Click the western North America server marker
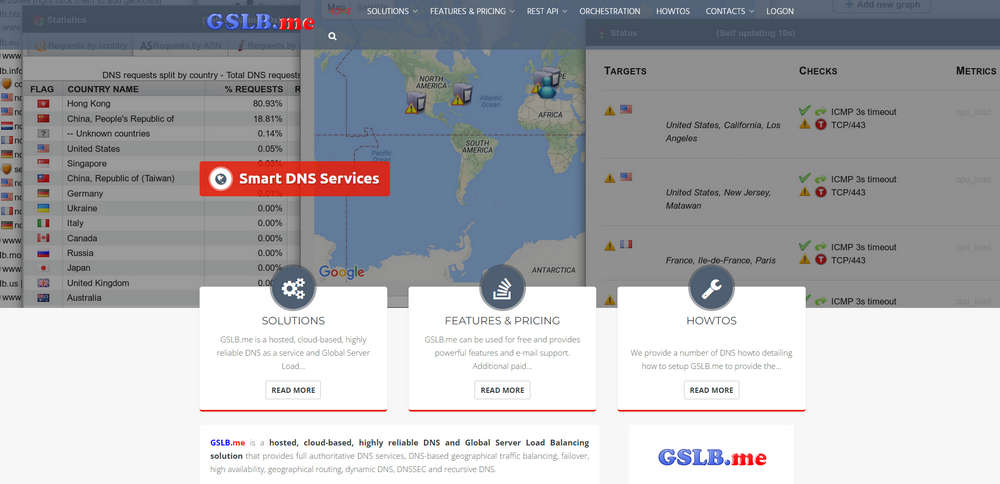The height and width of the screenshot is (484, 1000). 416,102
